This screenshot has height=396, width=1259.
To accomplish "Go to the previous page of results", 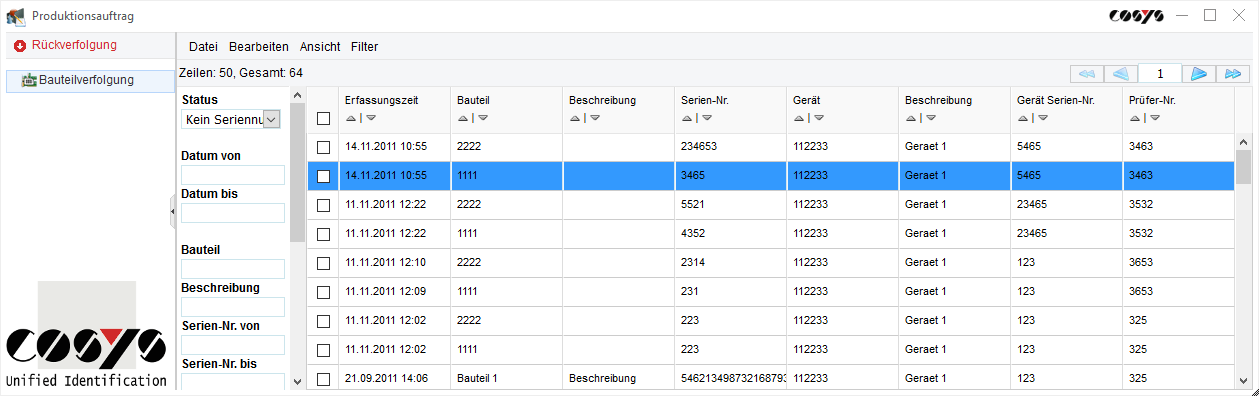I will click(1121, 74).
